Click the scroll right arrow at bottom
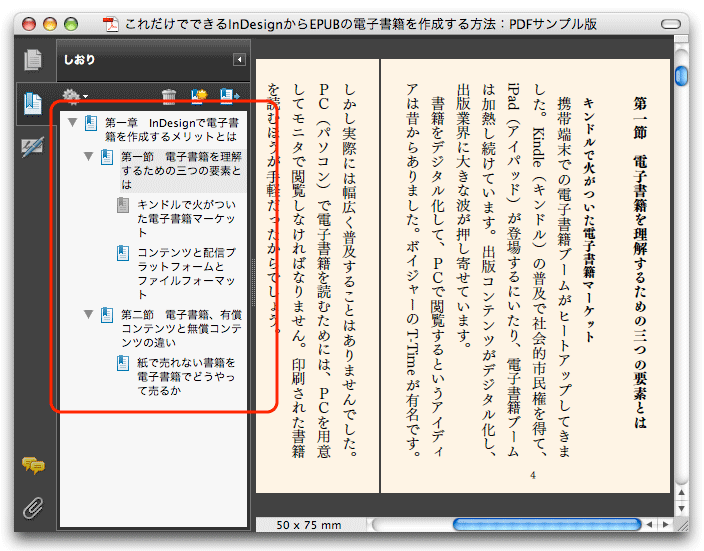This screenshot has width=704, height=551. 666,524
